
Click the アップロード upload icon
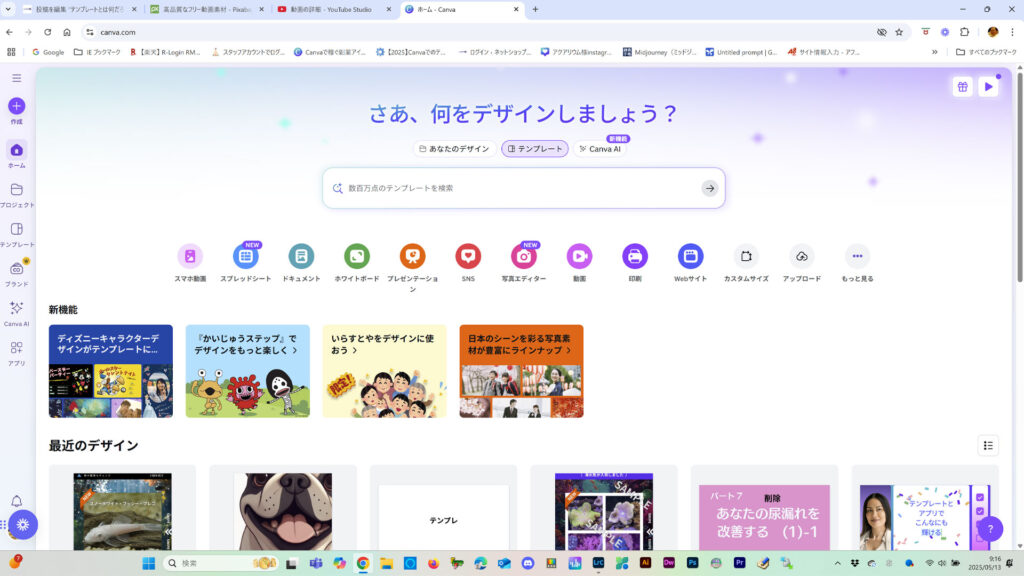coord(801,256)
